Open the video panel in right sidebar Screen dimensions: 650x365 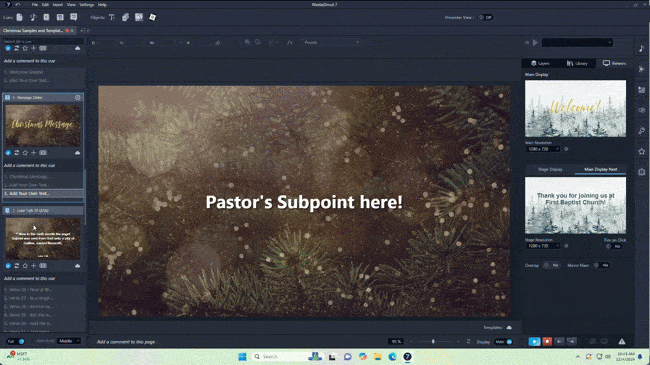(x=641, y=69)
